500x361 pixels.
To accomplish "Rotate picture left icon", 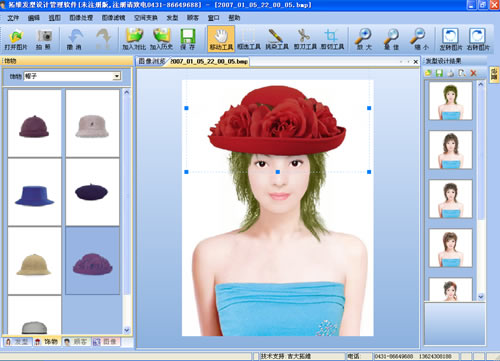I will pyautogui.click(x=450, y=39).
